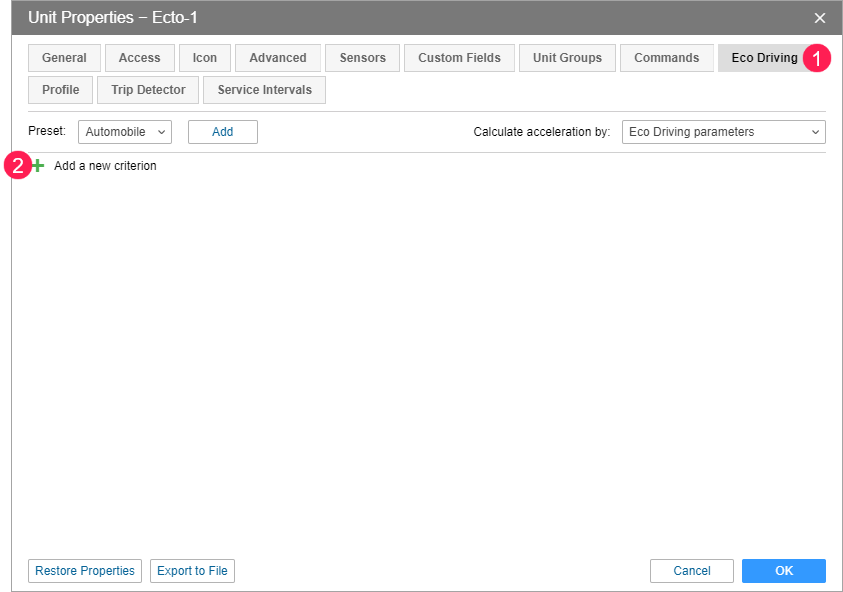Open the Trip Detector tab
The width and height of the screenshot is (843, 592).
pos(148,90)
